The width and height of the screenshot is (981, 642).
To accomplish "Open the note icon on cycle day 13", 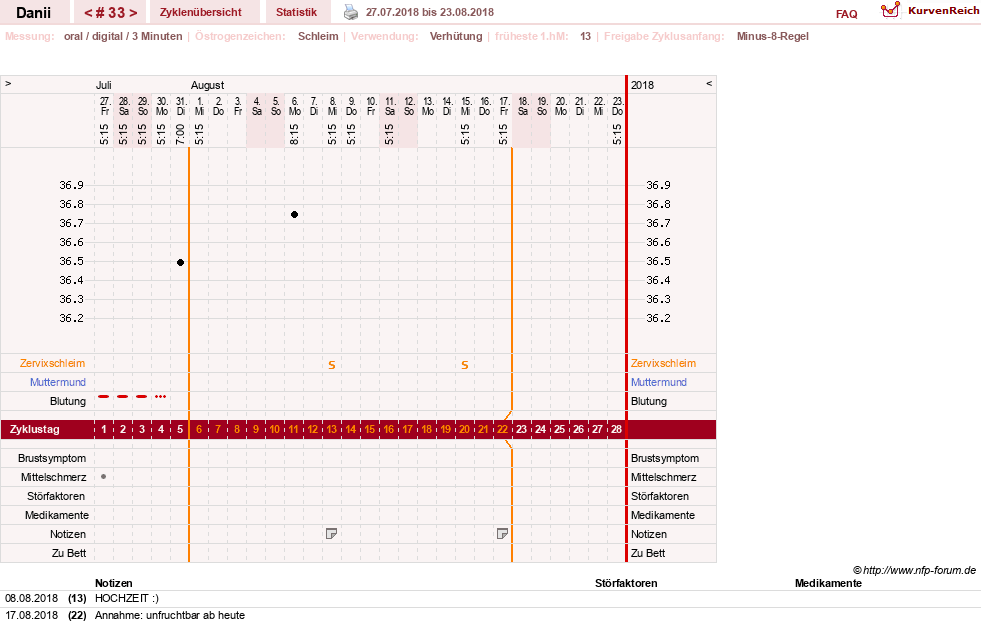I will click(332, 534).
